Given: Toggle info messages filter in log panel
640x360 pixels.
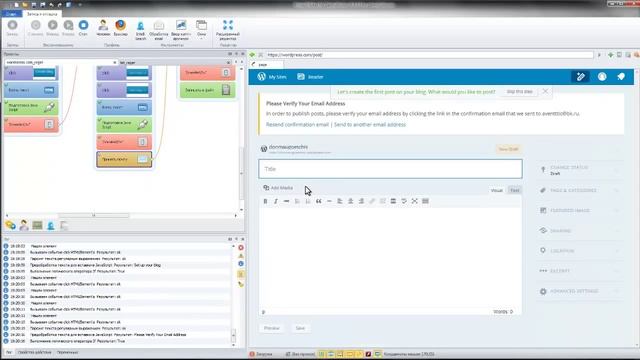Looking at the screenshot, I should tap(241, 264).
